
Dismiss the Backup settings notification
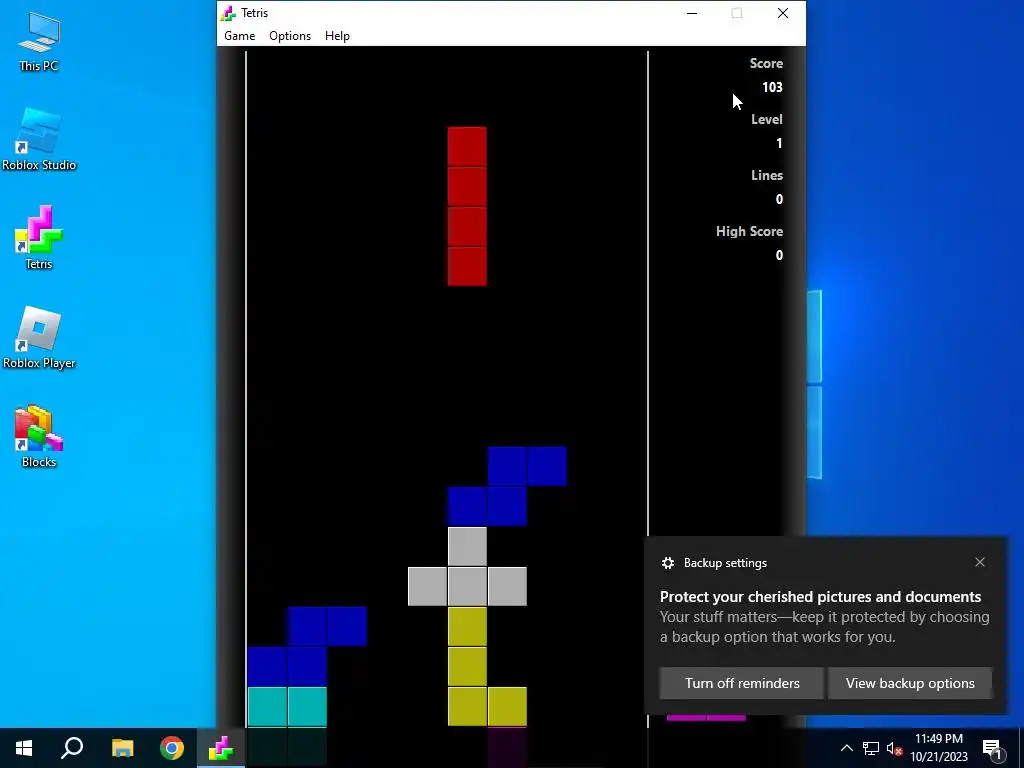tap(980, 562)
